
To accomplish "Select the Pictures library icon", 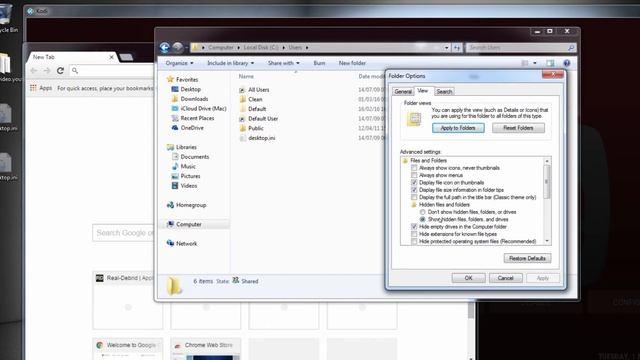I will 175,176.
